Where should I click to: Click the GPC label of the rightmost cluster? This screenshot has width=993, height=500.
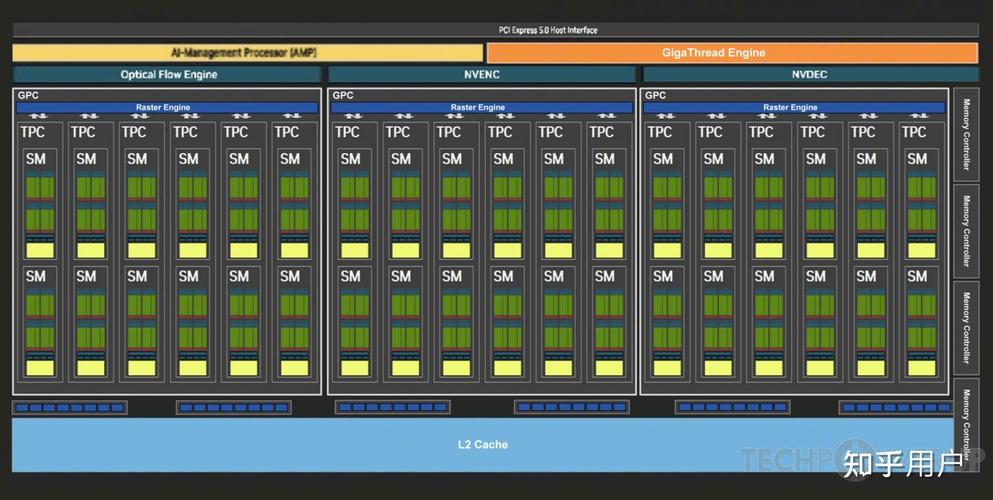pos(656,96)
